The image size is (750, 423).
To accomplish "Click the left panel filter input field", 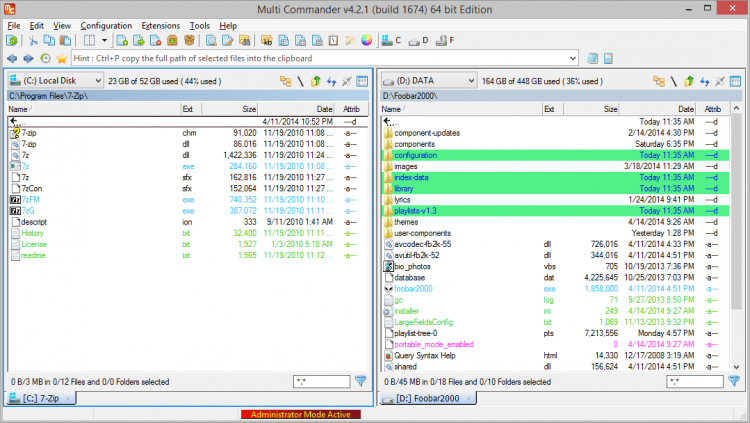I will tap(321, 381).
